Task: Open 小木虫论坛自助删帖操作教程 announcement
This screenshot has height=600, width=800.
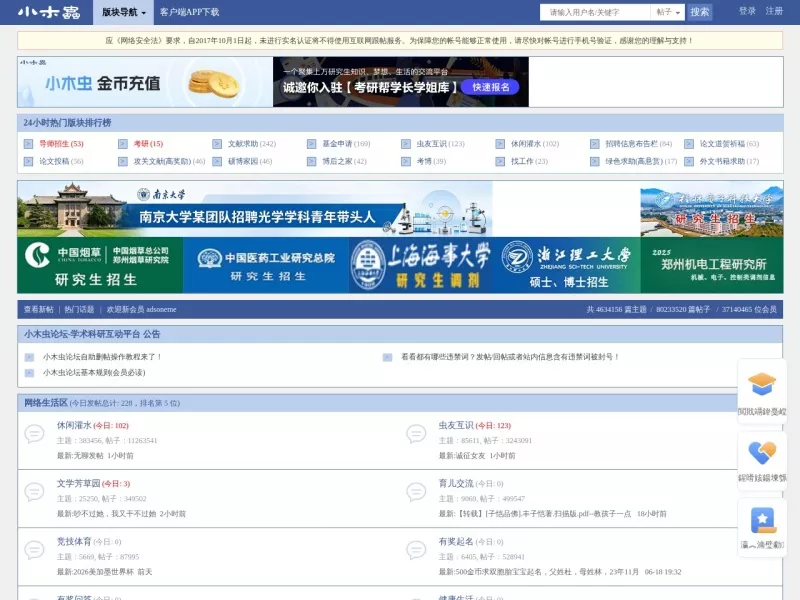Action: click(102, 357)
